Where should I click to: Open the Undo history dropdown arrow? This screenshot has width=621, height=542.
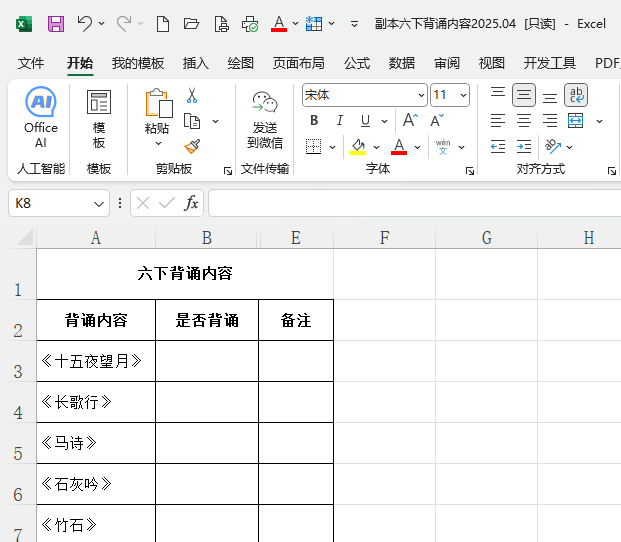(101, 23)
